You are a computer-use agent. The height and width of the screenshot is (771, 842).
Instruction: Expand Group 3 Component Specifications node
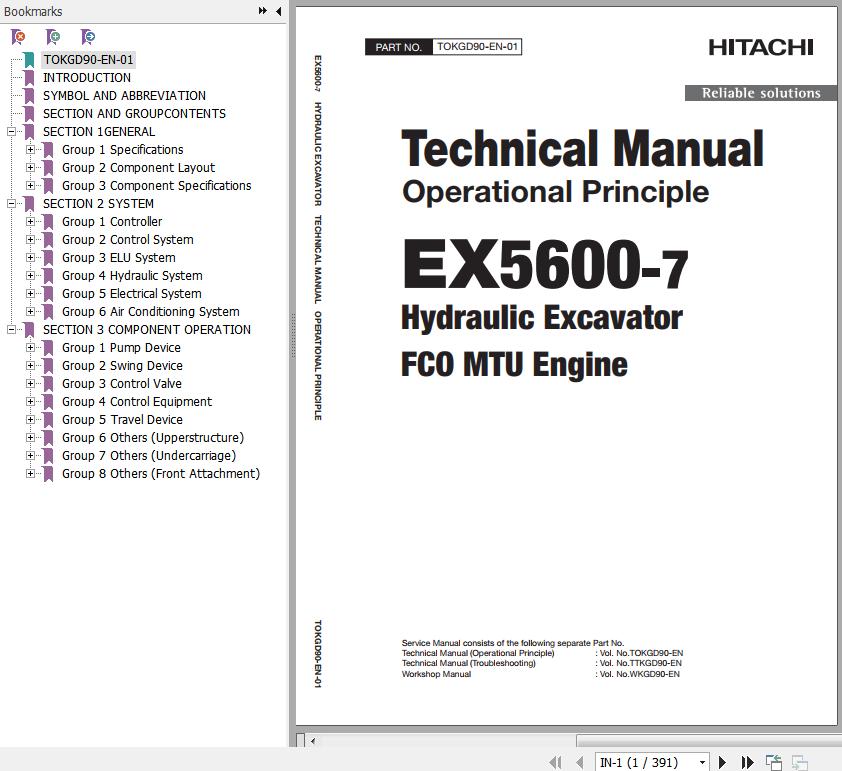[31, 185]
